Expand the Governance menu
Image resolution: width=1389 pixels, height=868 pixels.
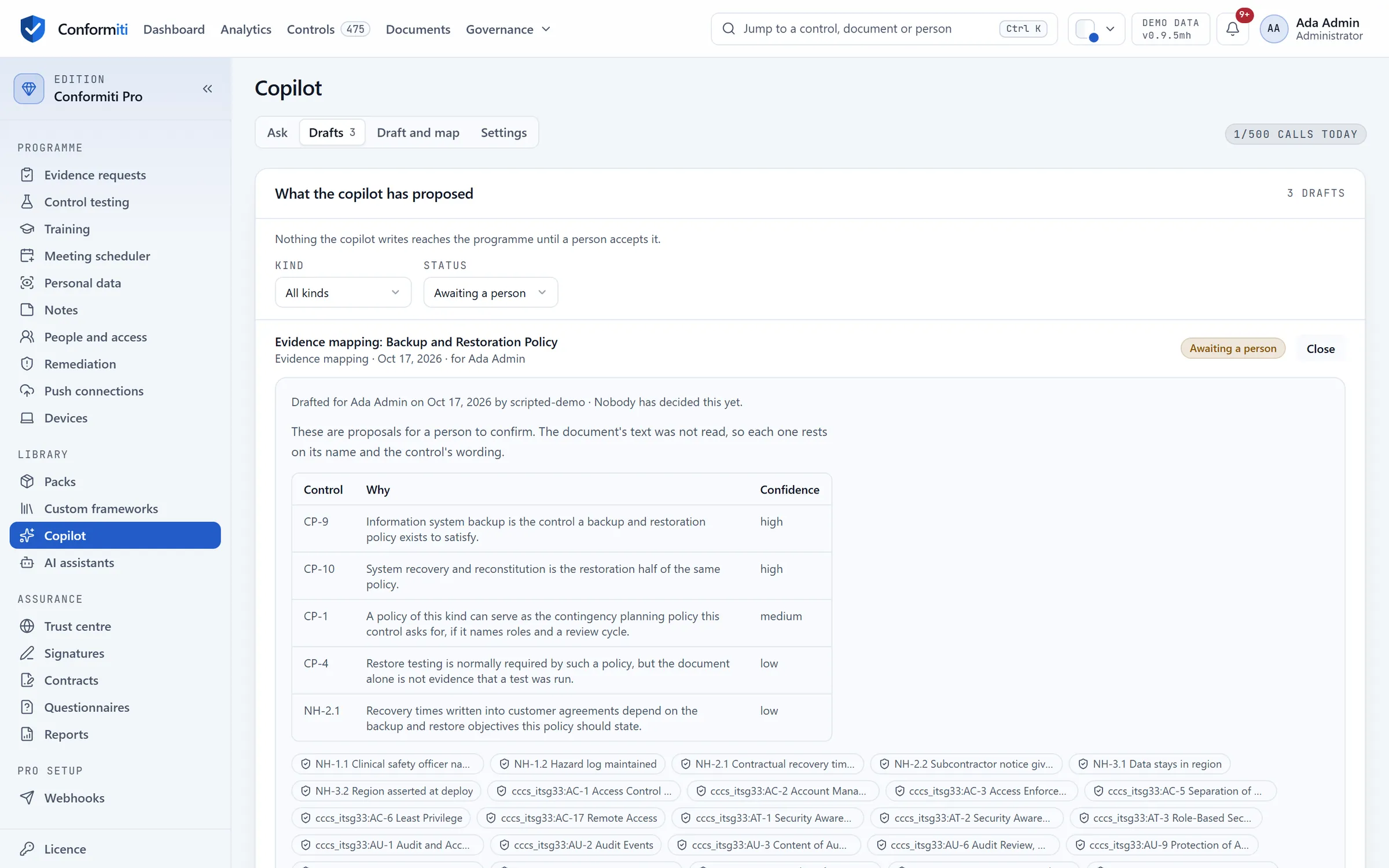508,29
